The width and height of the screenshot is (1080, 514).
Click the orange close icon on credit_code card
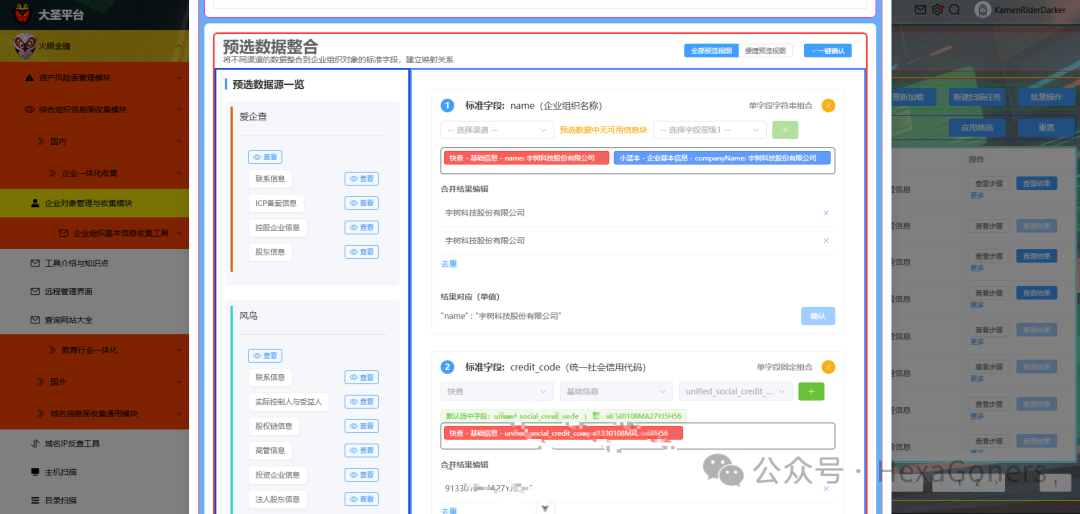(x=828, y=367)
